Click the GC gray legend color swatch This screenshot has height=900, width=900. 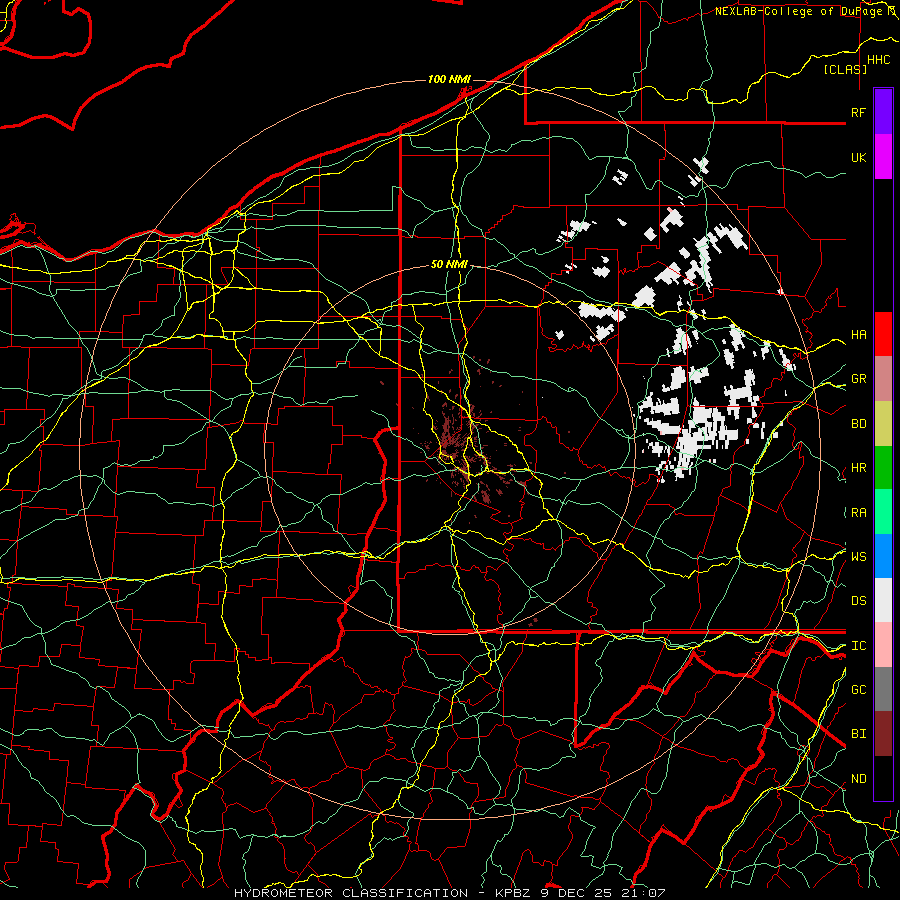[883, 689]
